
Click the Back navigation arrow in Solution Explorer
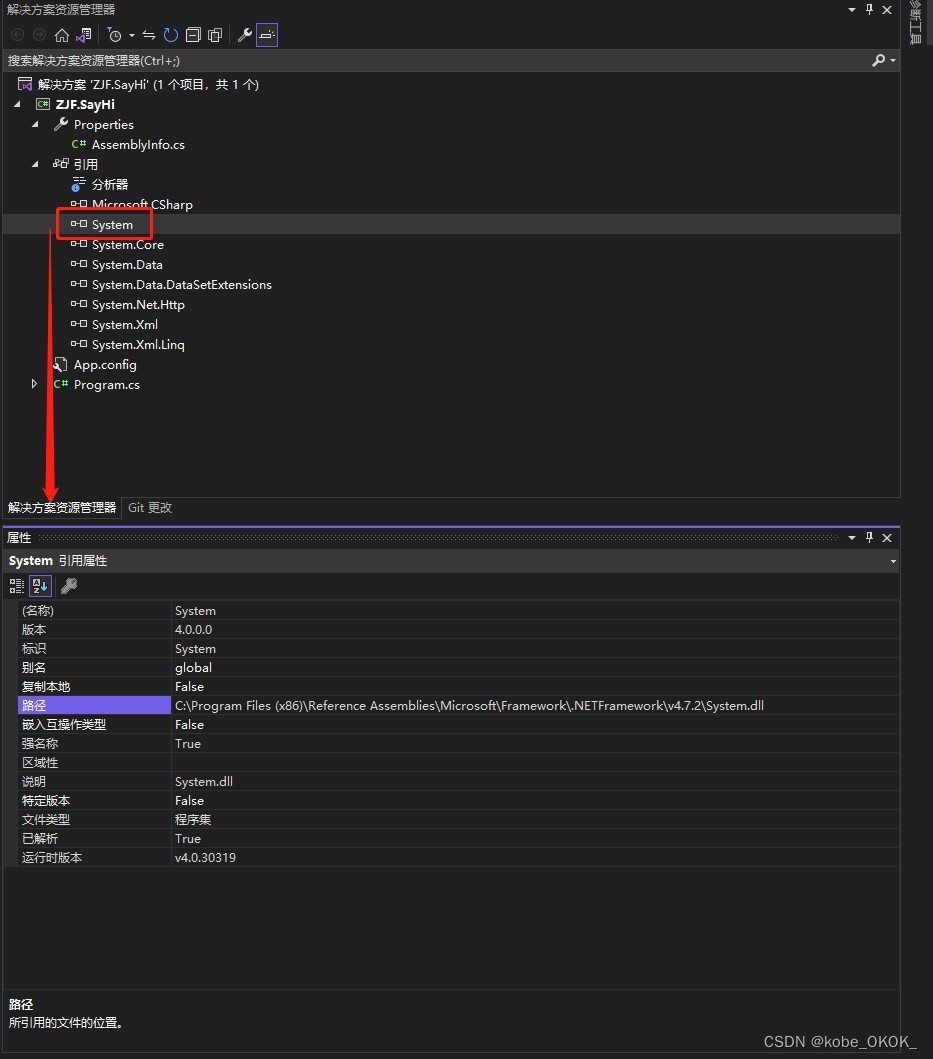click(x=18, y=35)
